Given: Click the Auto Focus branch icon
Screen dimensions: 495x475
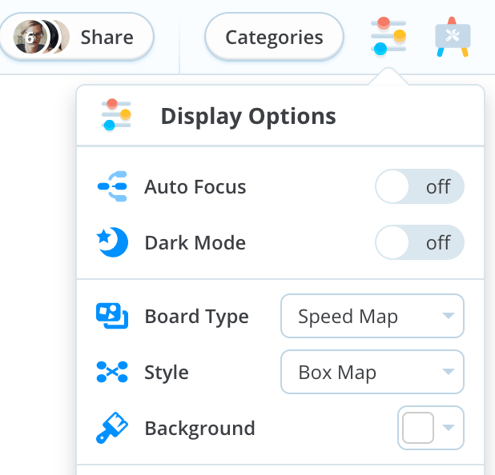Looking at the screenshot, I should pos(112,186).
